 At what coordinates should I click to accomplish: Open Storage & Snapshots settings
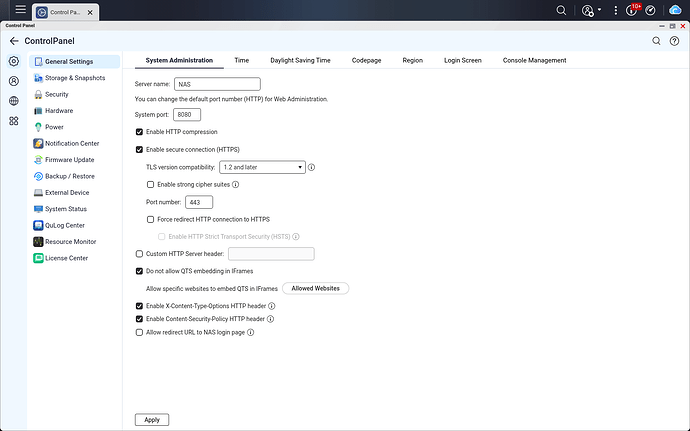(74, 78)
